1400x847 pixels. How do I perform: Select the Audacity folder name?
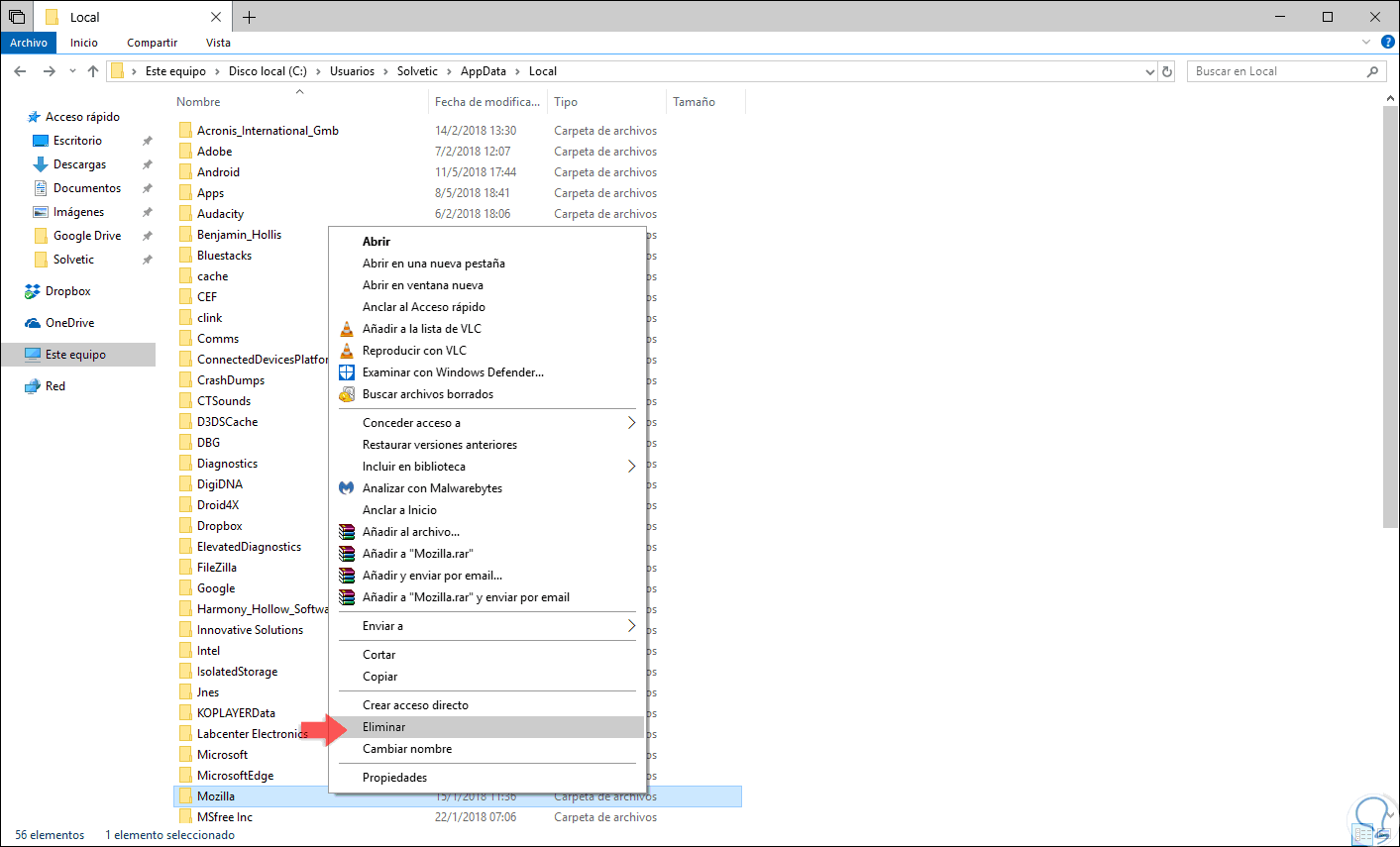[x=220, y=214]
